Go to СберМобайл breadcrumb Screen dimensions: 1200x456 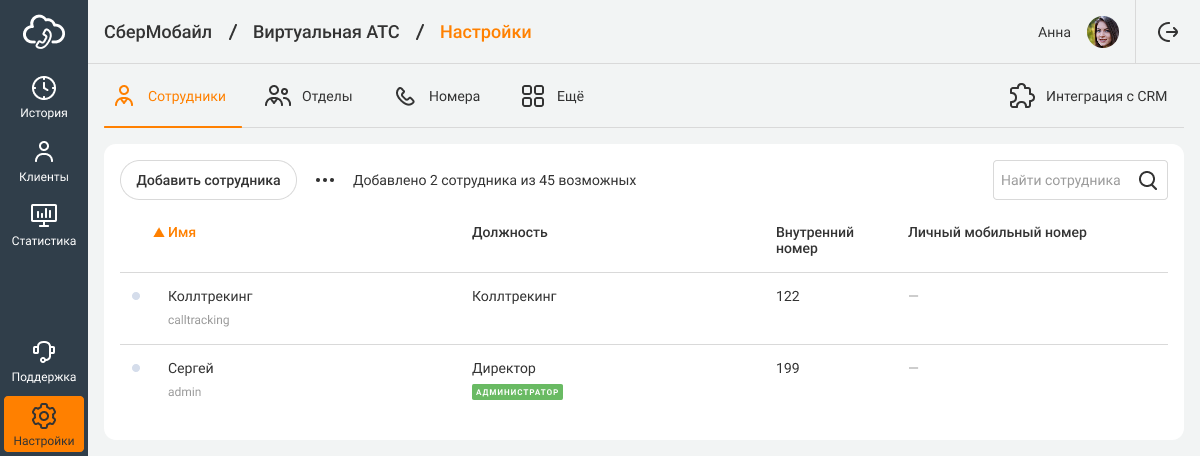(x=158, y=32)
